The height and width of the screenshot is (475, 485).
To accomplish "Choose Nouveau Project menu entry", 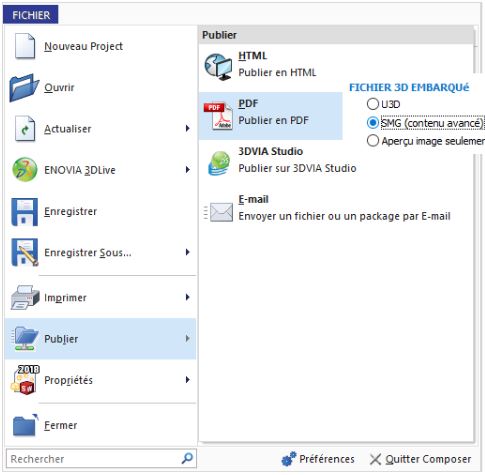I will (x=100, y=46).
